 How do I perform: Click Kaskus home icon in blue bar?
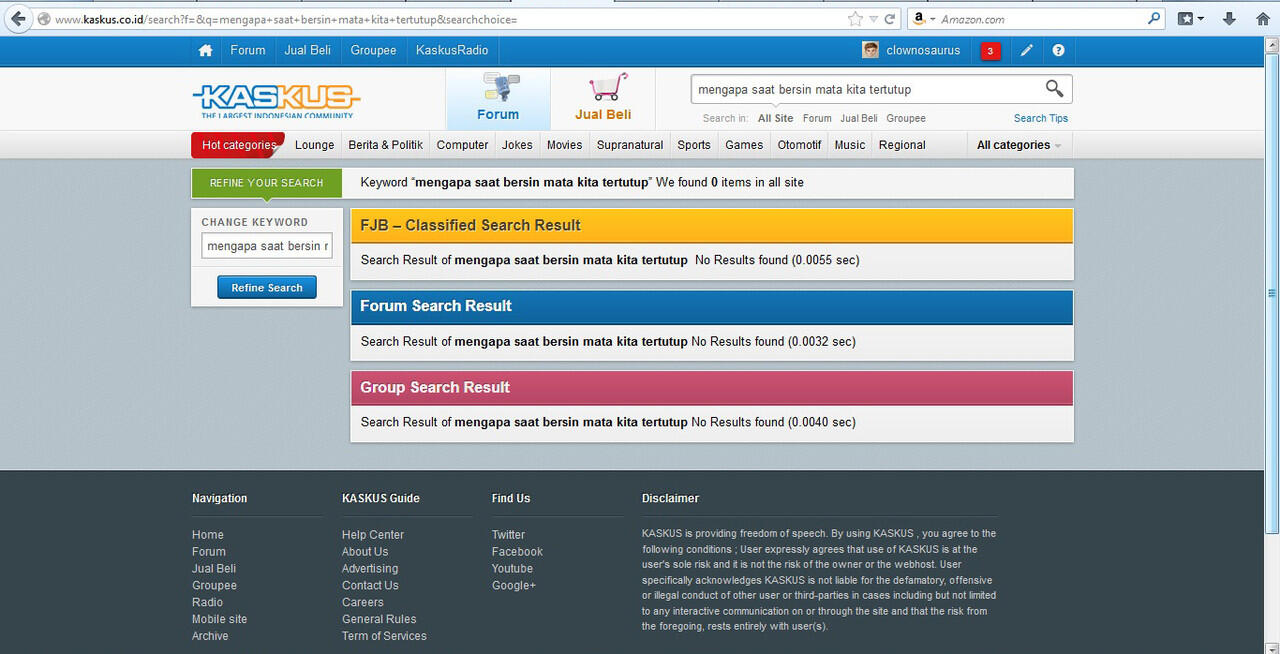205,50
